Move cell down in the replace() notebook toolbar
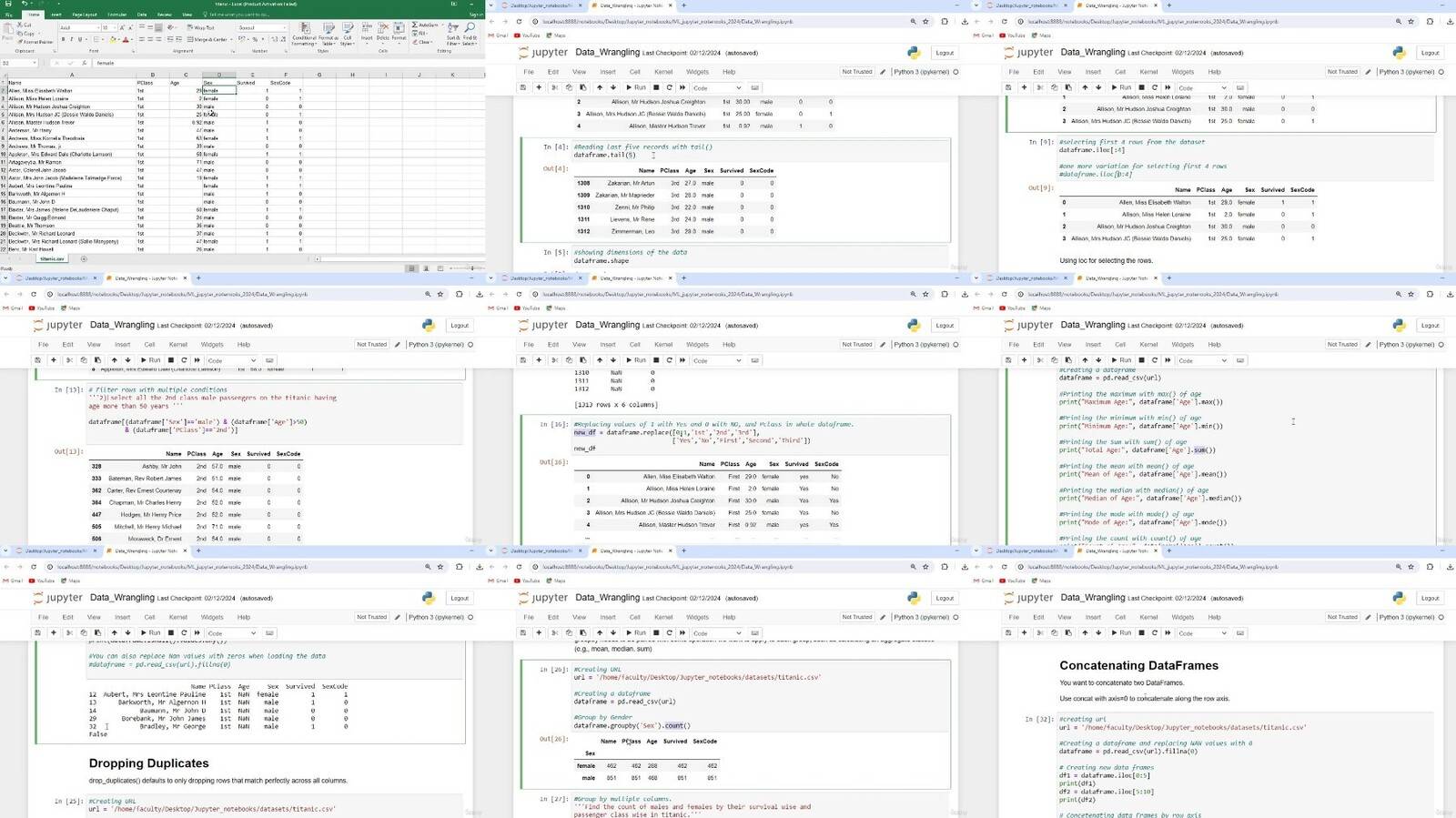The width and height of the screenshot is (1456, 818). click(613, 360)
